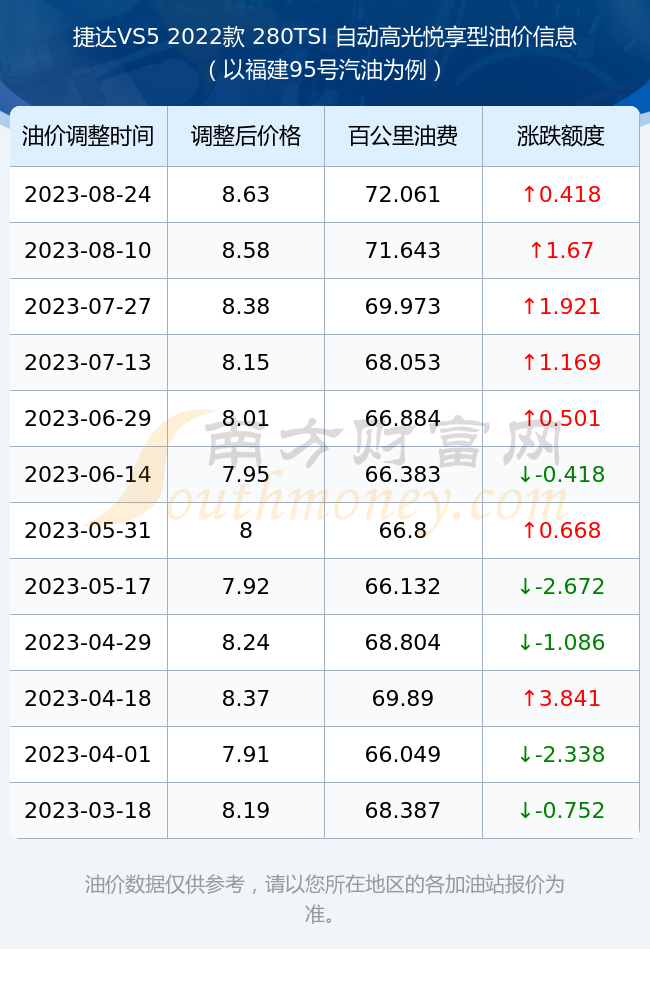Click the red up arrow 0.418 value

click(561, 195)
